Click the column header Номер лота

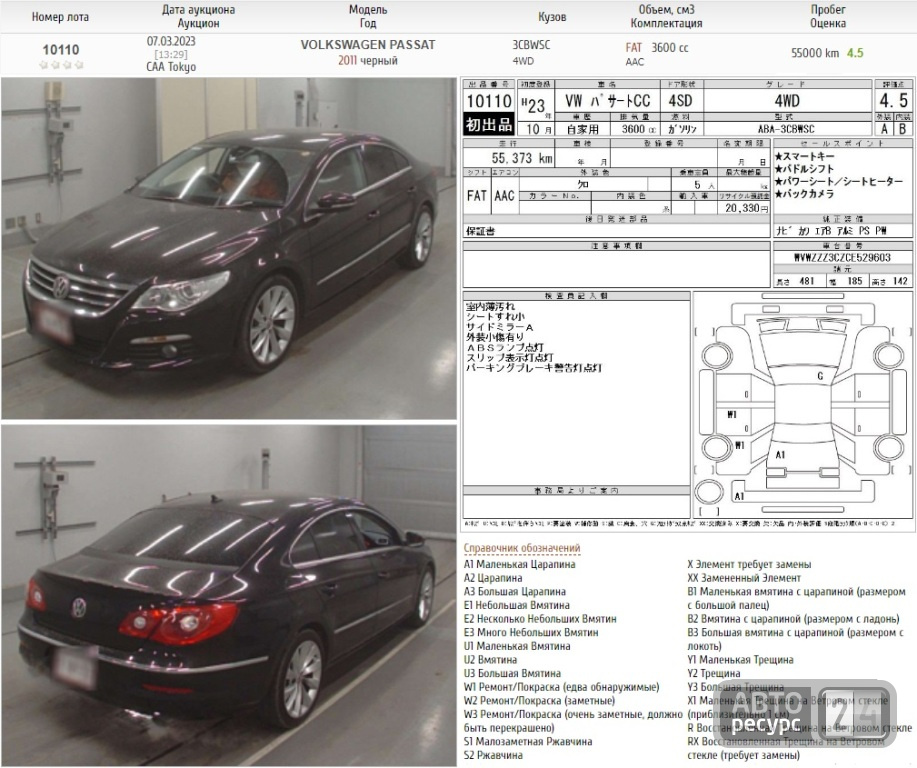60,17
